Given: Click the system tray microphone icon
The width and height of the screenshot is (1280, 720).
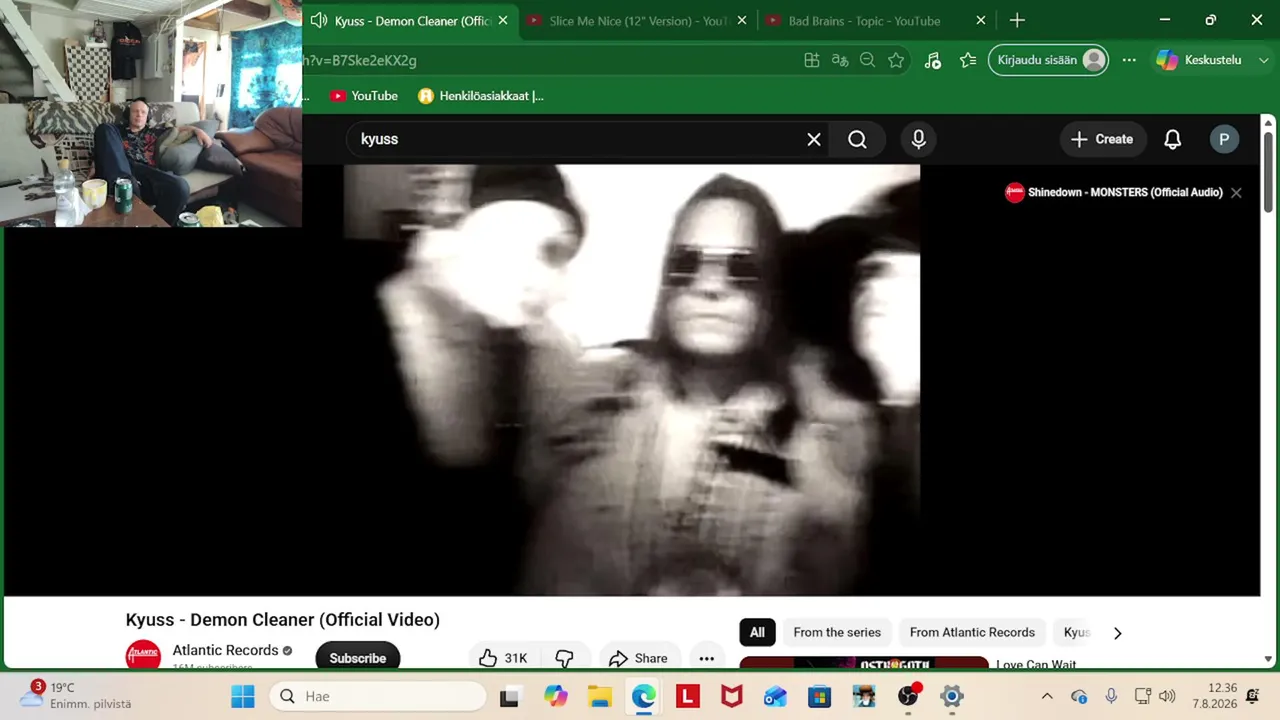Looking at the screenshot, I should pyautogui.click(x=1111, y=696).
